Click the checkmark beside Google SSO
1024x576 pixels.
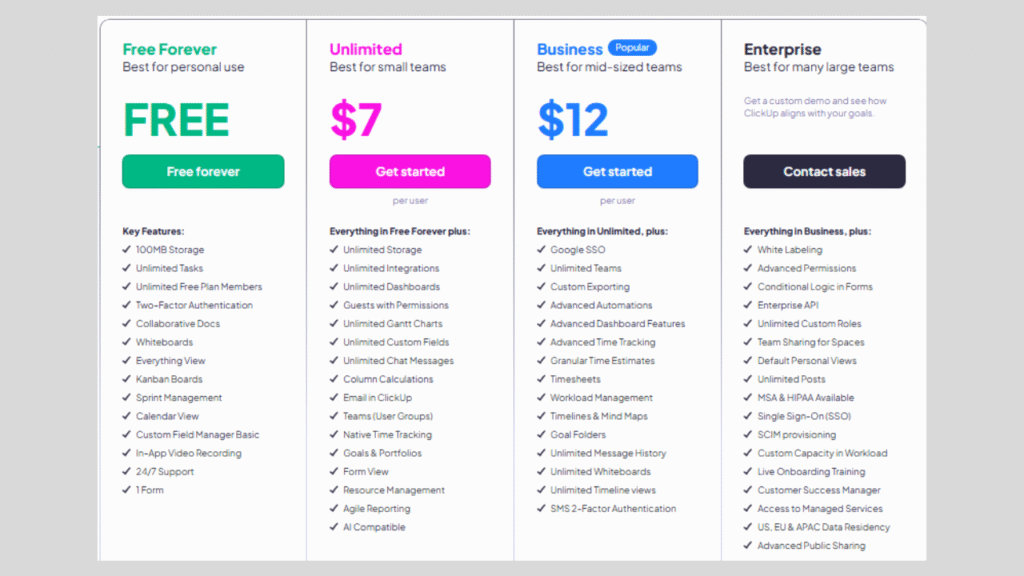pyautogui.click(x=541, y=249)
